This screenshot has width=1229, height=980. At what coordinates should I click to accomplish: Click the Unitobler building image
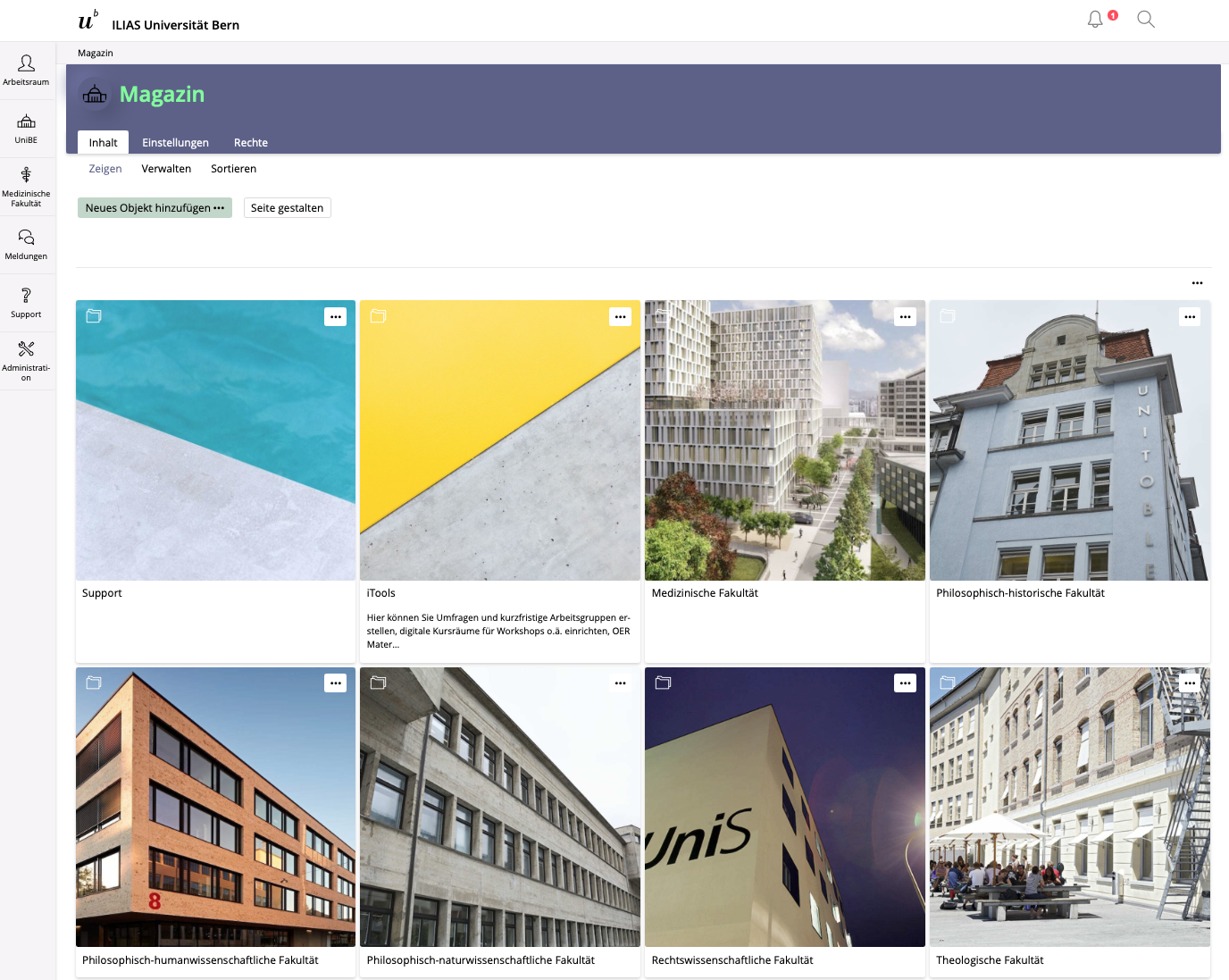coord(1070,440)
